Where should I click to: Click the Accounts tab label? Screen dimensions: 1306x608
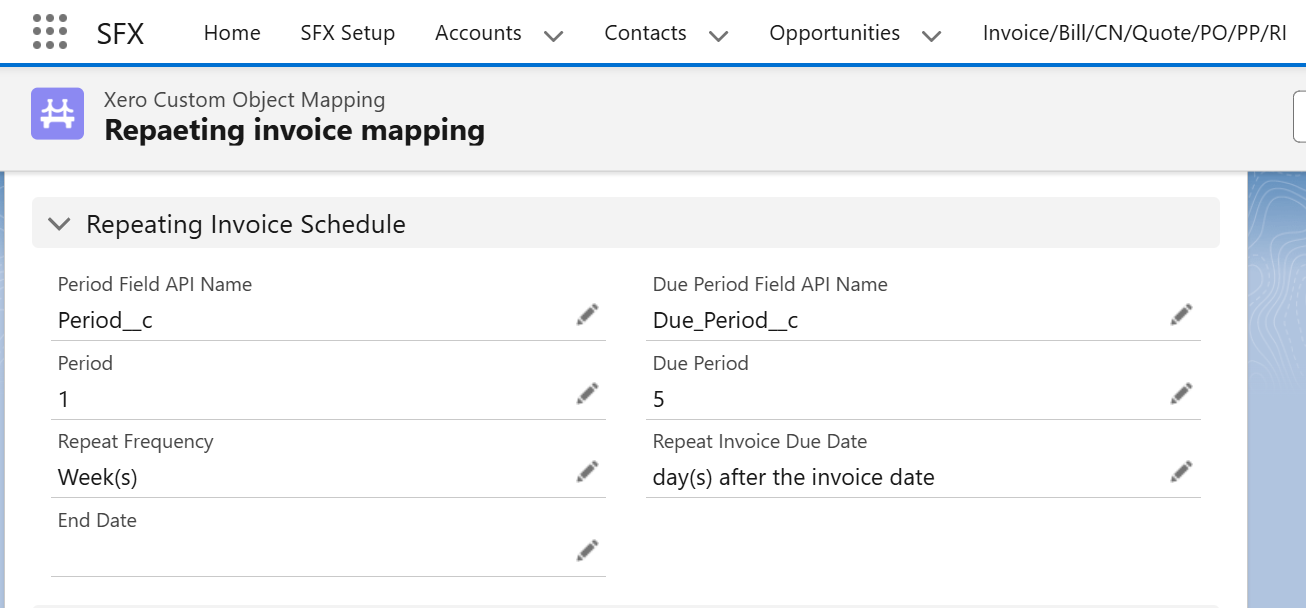point(478,33)
